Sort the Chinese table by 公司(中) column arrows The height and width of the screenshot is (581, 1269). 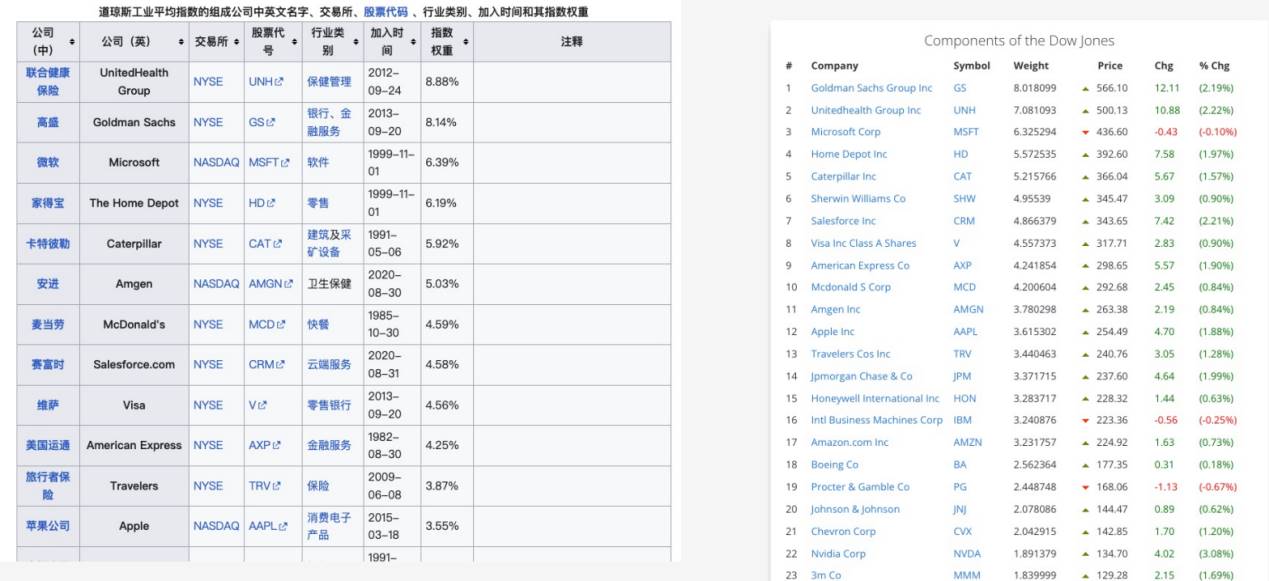pyautogui.click(x=70, y=42)
